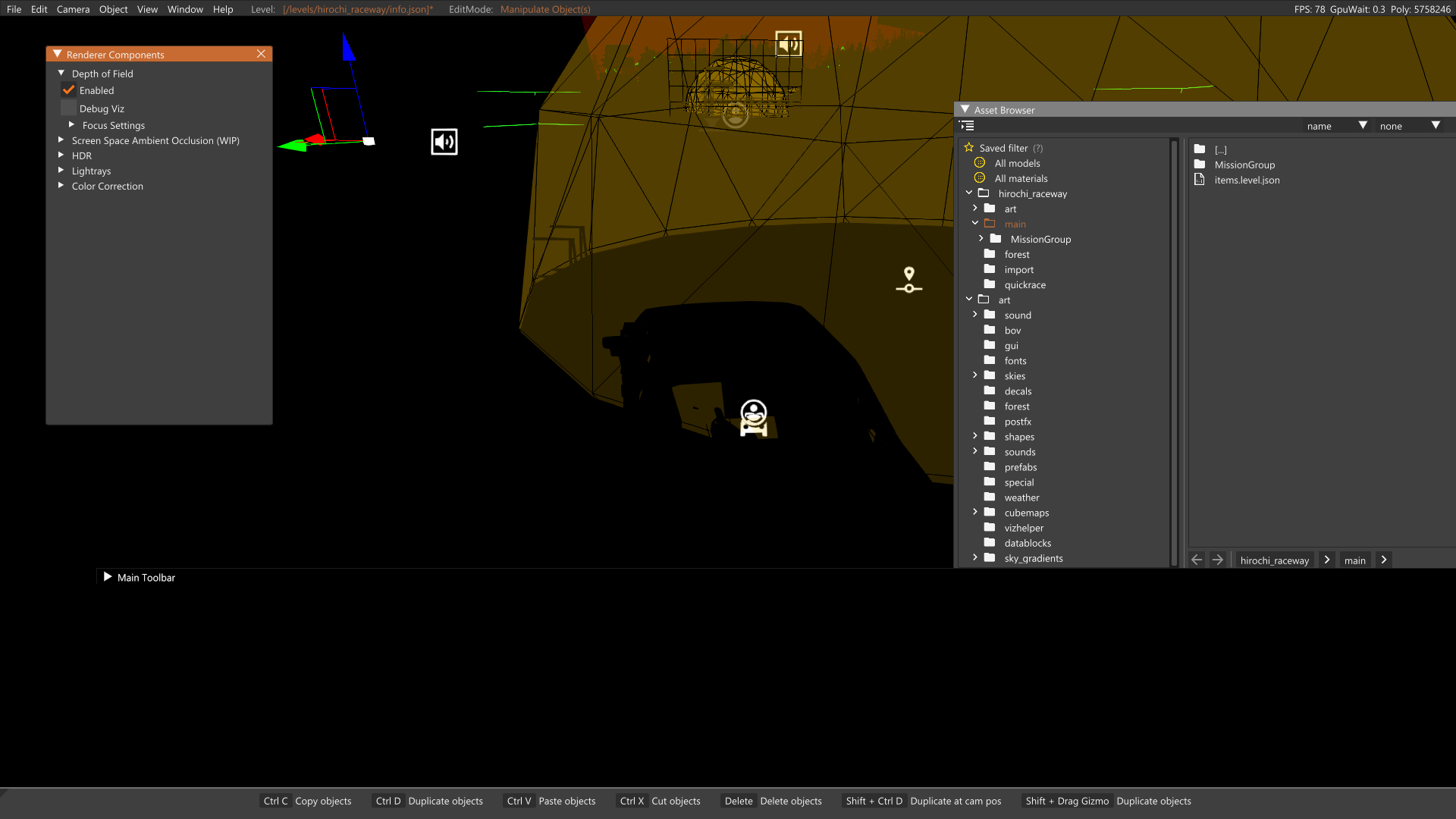This screenshot has width=1456, height=819.
Task: Click the blue Z-axis gizmo arrow
Action: pos(348,47)
